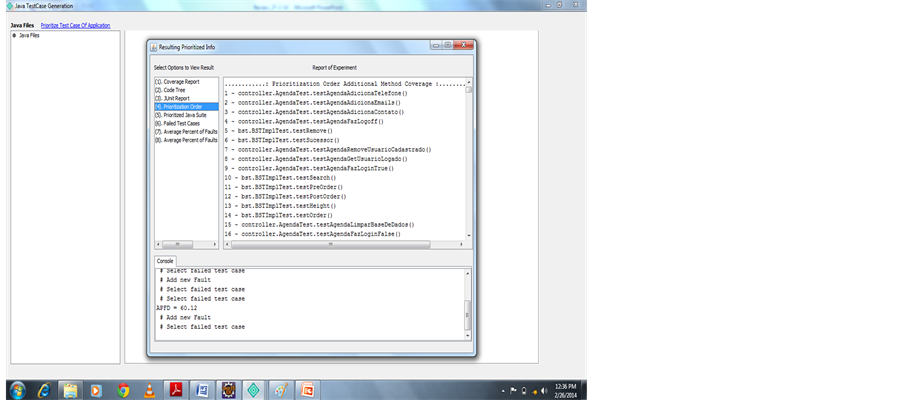
Task: Click the taskbar clock showing 12:36 PM
Action: (565, 391)
